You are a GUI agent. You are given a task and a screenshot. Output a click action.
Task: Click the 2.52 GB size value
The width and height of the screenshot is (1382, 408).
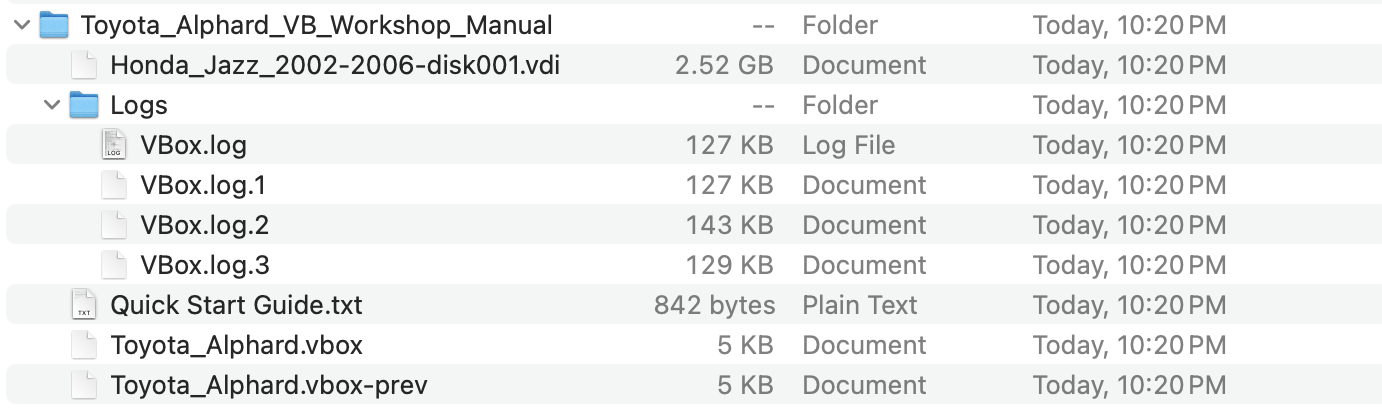tap(724, 65)
